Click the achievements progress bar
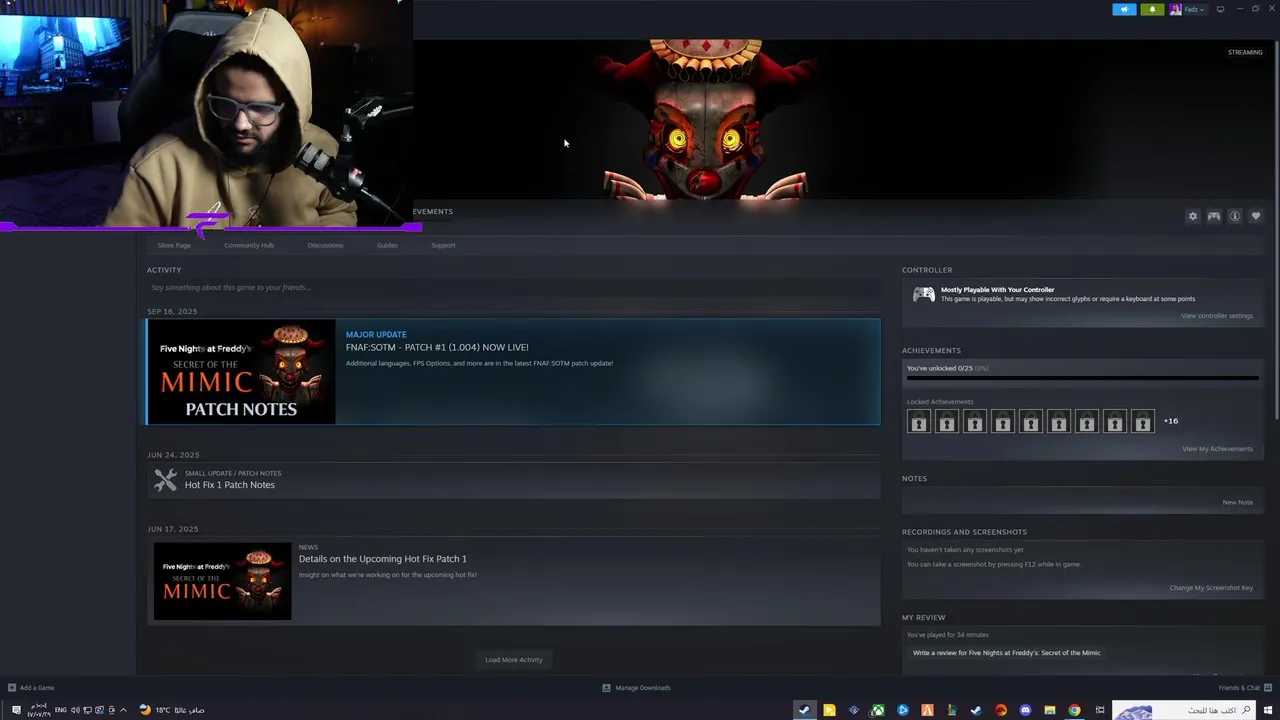 pos(1082,378)
